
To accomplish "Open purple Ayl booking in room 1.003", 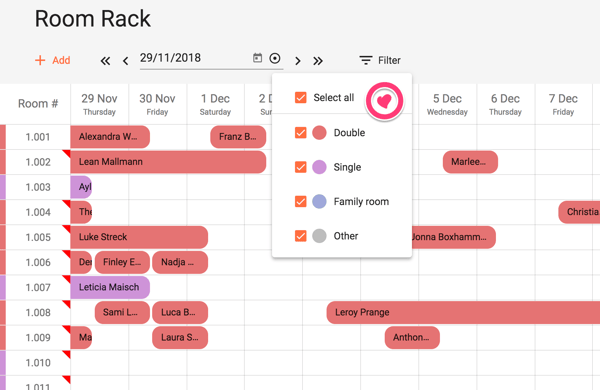I will [x=81, y=187].
